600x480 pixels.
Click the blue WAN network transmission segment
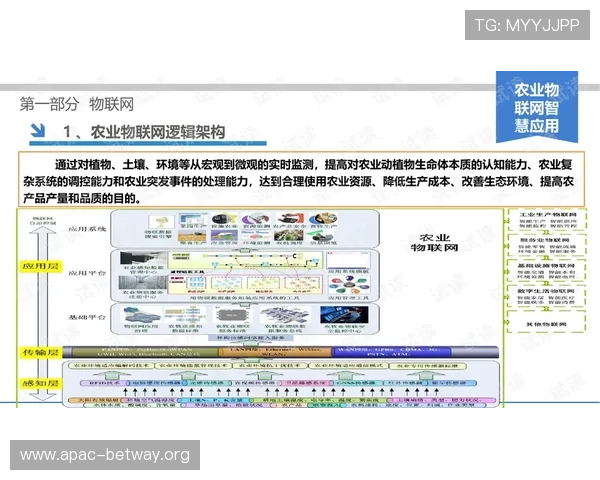click(x=392, y=352)
